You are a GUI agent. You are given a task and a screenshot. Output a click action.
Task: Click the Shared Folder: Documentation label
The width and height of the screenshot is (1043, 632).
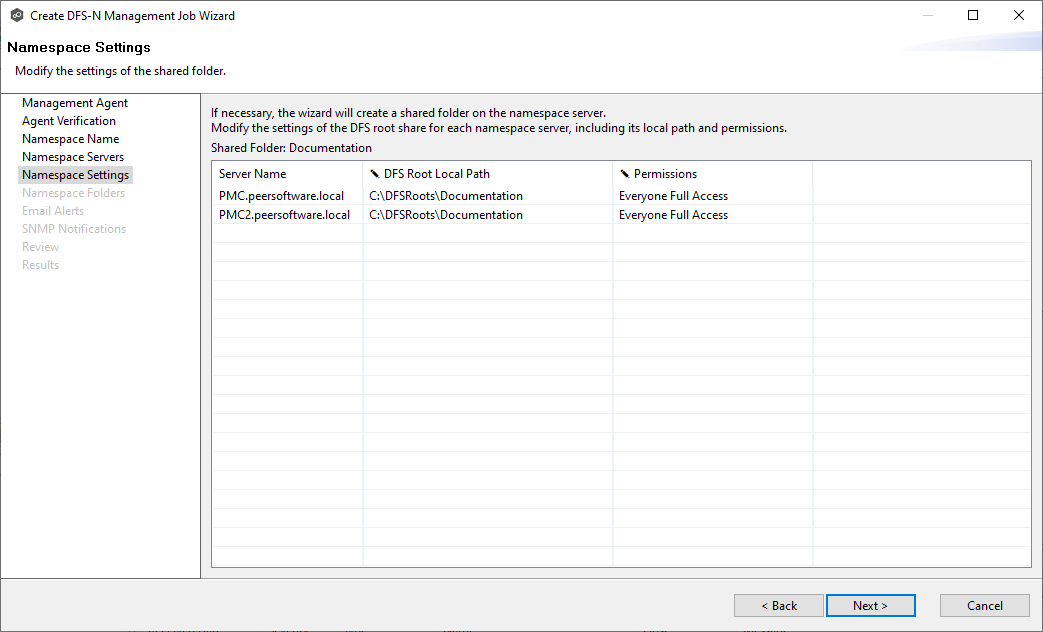click(x=291, y=148)
